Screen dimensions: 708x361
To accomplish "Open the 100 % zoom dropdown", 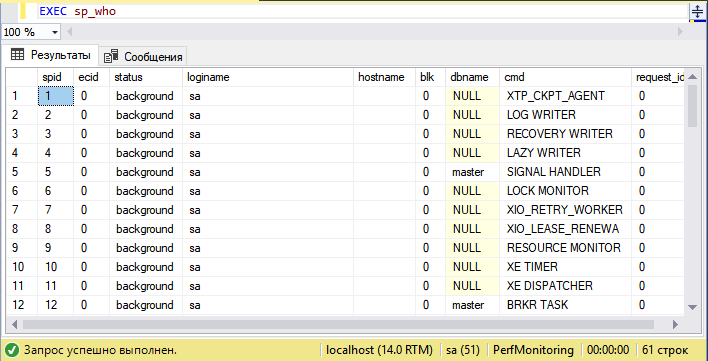I will [56, 32].
